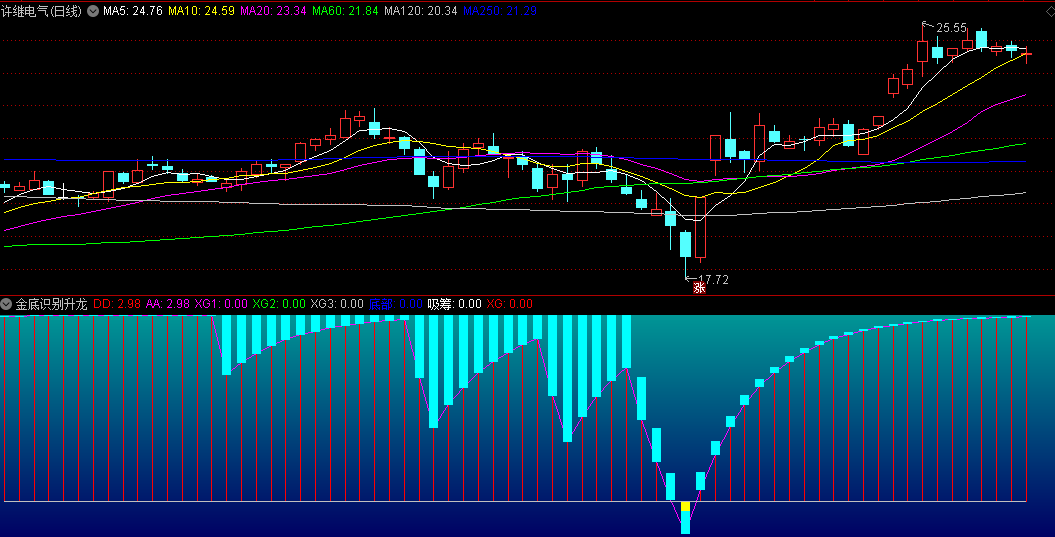Select the MA20: 23.34 label
The image size is (1055, 537).
(x=273, y=11)
